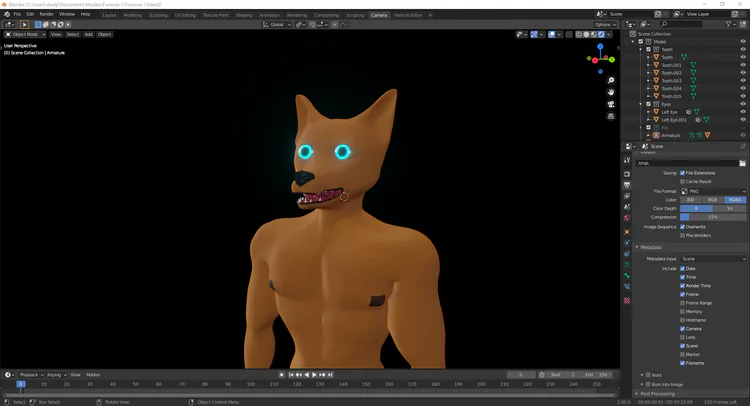Disable the File Extensions checkbox
The image size is (750, 406).
(683, 173)
